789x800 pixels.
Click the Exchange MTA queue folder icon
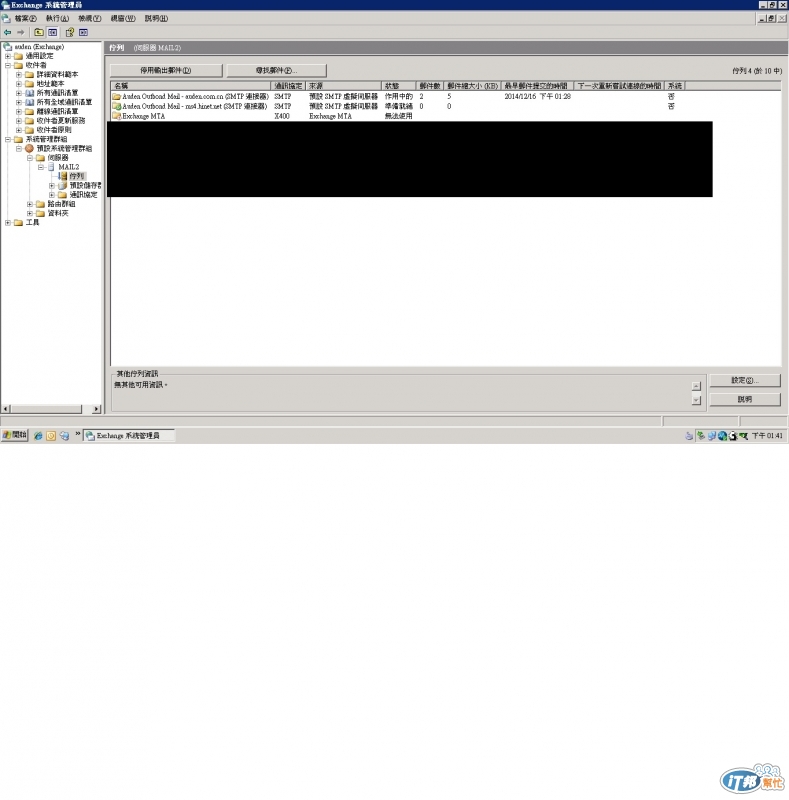tap(116, 116)
